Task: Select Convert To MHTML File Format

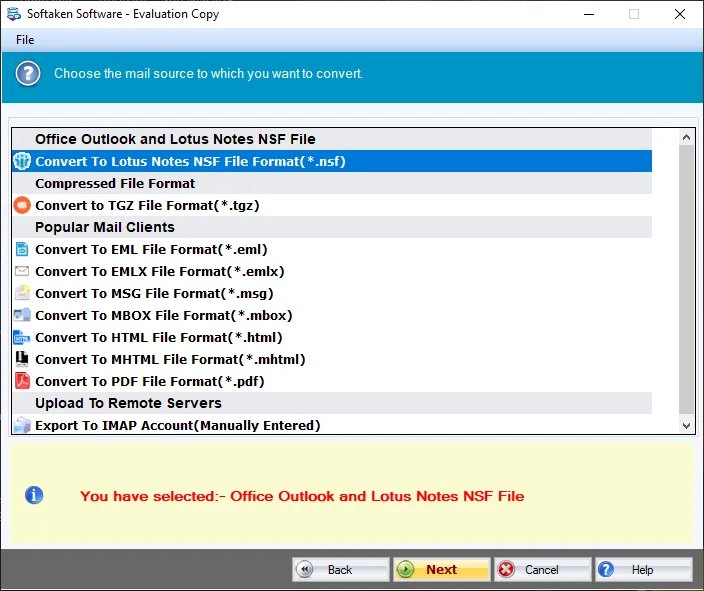Action: coord(332,359)
